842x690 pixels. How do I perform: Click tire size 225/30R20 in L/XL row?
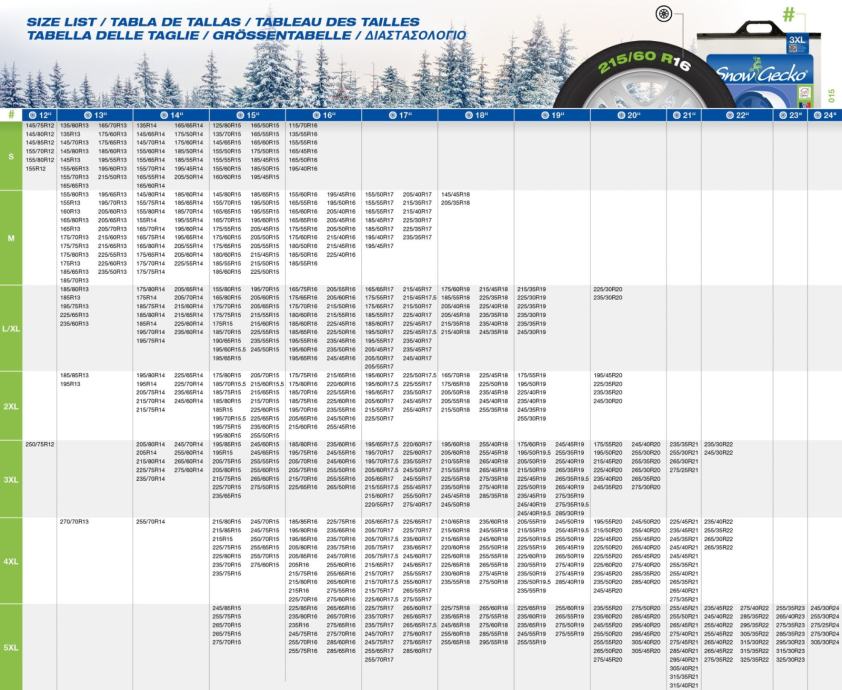(x=608, y=289)
